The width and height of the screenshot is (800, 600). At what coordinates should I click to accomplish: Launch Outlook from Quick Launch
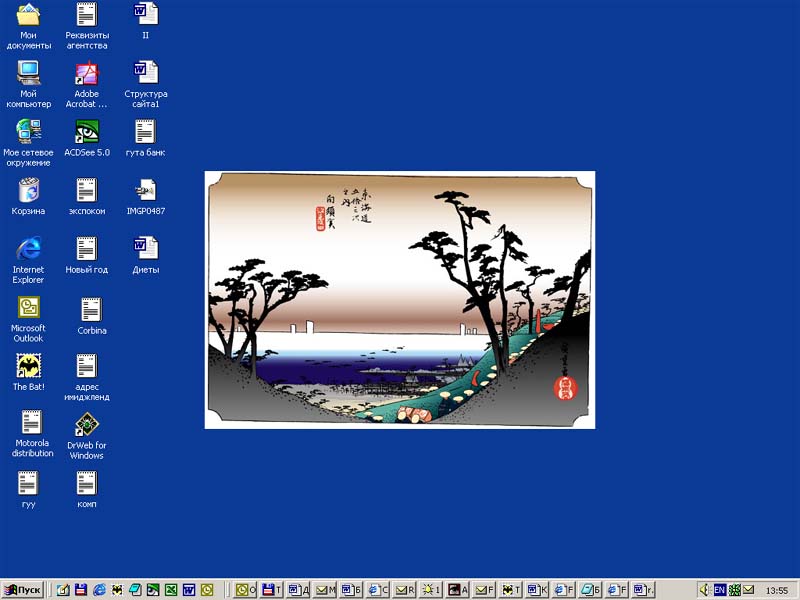coord(207,590)
